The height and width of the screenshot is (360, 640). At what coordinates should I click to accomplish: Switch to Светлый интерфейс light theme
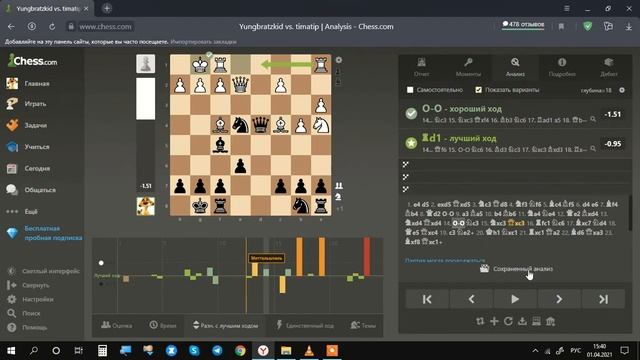[44, 271]
